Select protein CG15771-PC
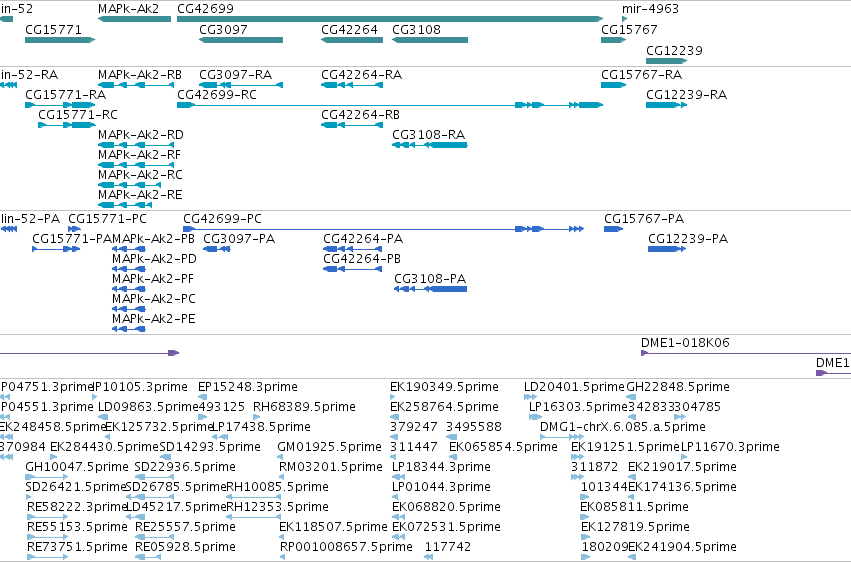Image resolution: width=851 pixels, height=562 pixels. coord(74,229)
